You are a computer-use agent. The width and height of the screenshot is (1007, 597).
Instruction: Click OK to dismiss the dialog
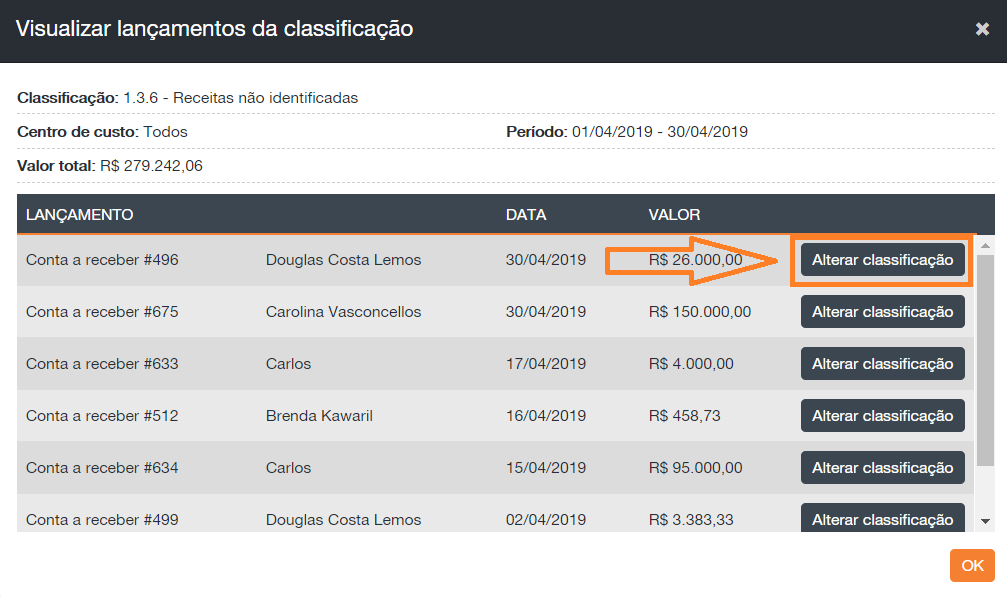pyautogui.click(x=972, y=565)
